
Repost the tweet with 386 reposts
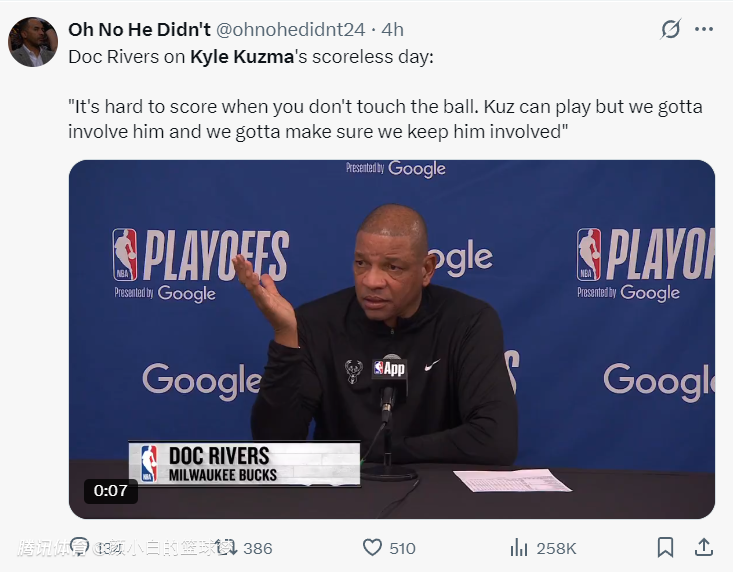pos(227,547)
